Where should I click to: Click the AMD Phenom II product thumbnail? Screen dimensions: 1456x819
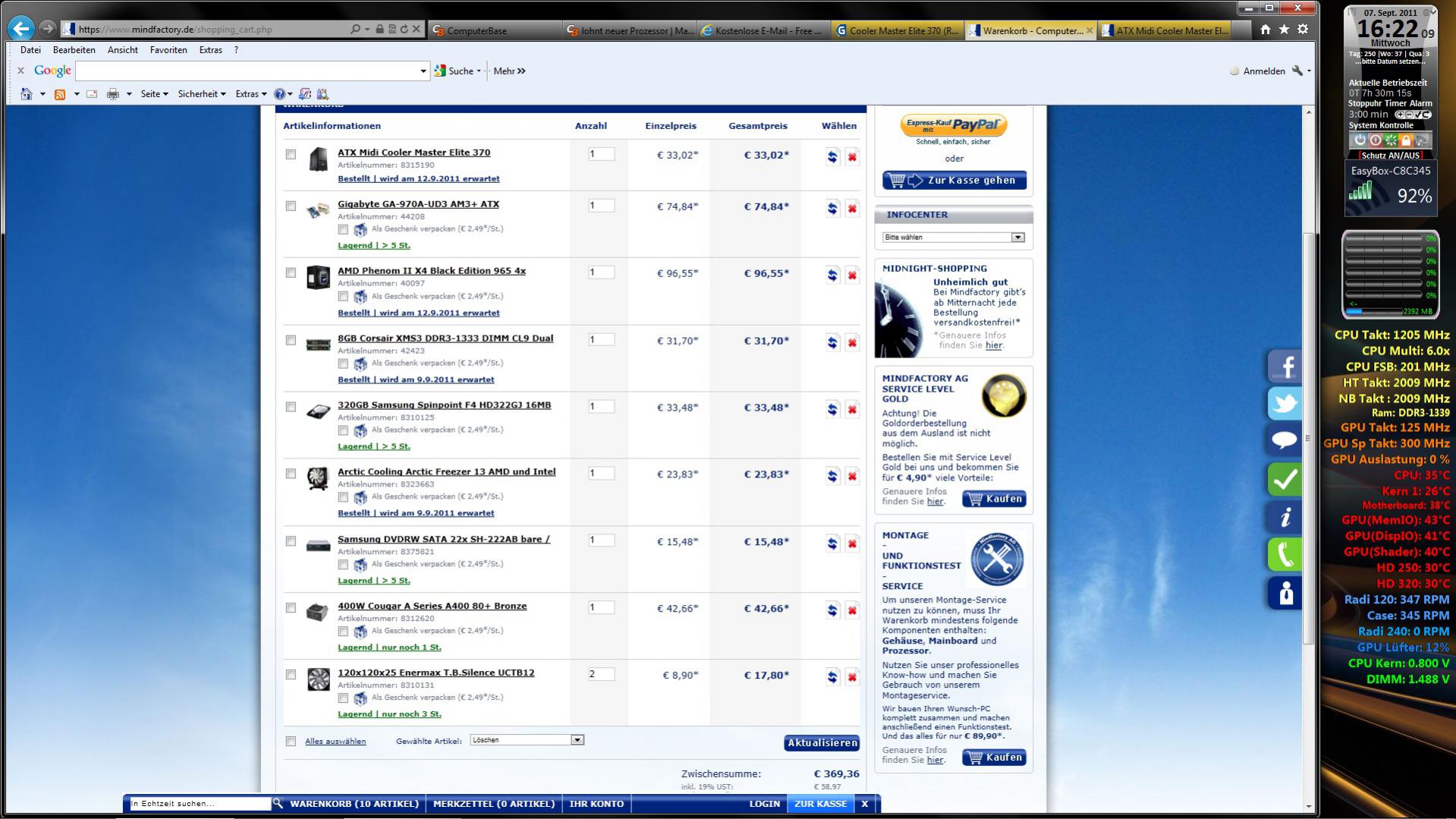click(x=318, y=277)
